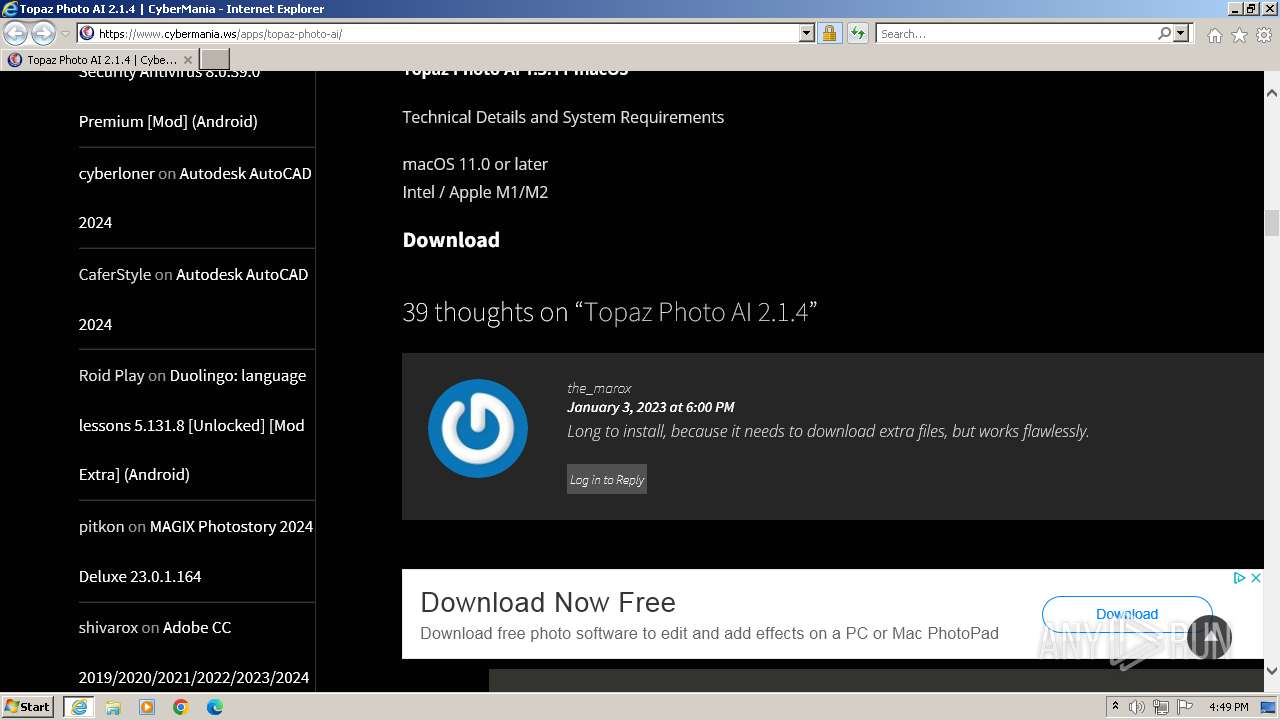The width and height of the screenshot is (1280, 720).
Task: Open the Action Center flag icon
Action: [1183, 707]
